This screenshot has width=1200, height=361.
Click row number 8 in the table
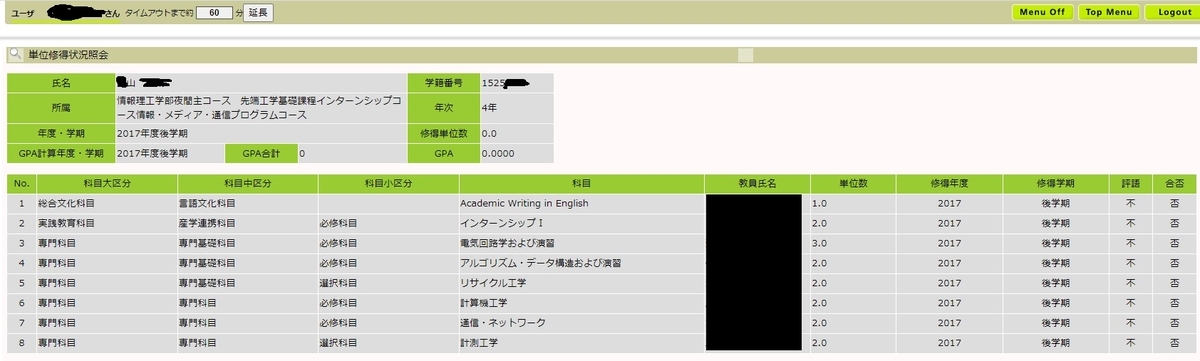click(x=20, y=343)
